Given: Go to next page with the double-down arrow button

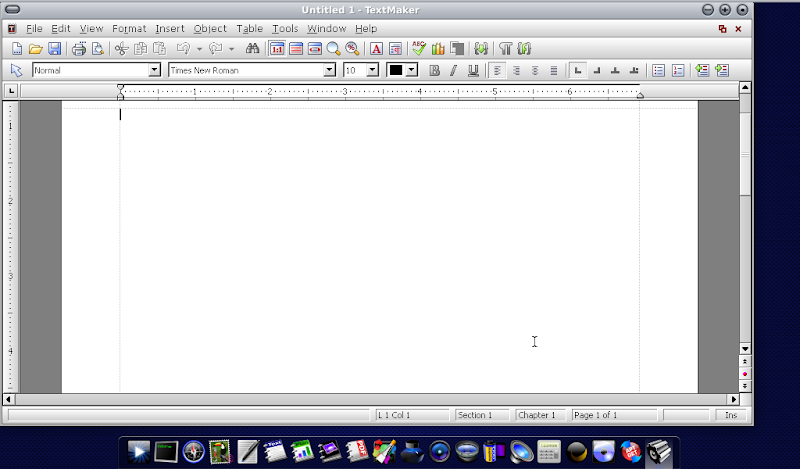Looking at the screenshot, I should (745, 386).
